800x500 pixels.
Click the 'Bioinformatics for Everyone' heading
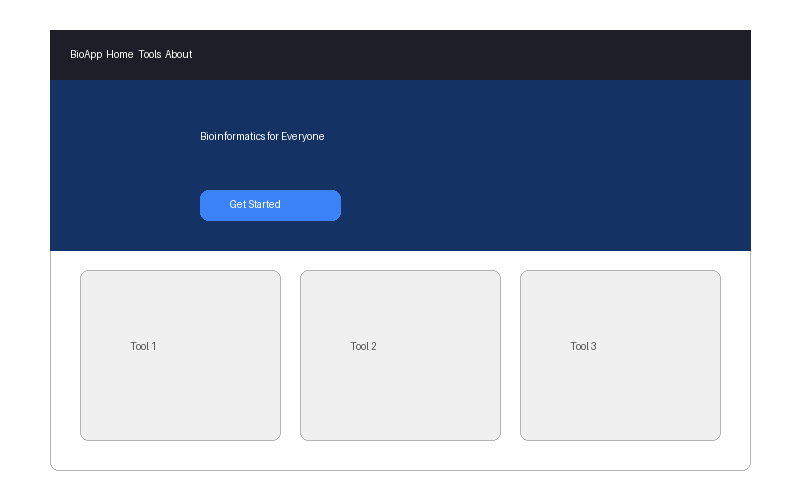(x=262, y=136)
